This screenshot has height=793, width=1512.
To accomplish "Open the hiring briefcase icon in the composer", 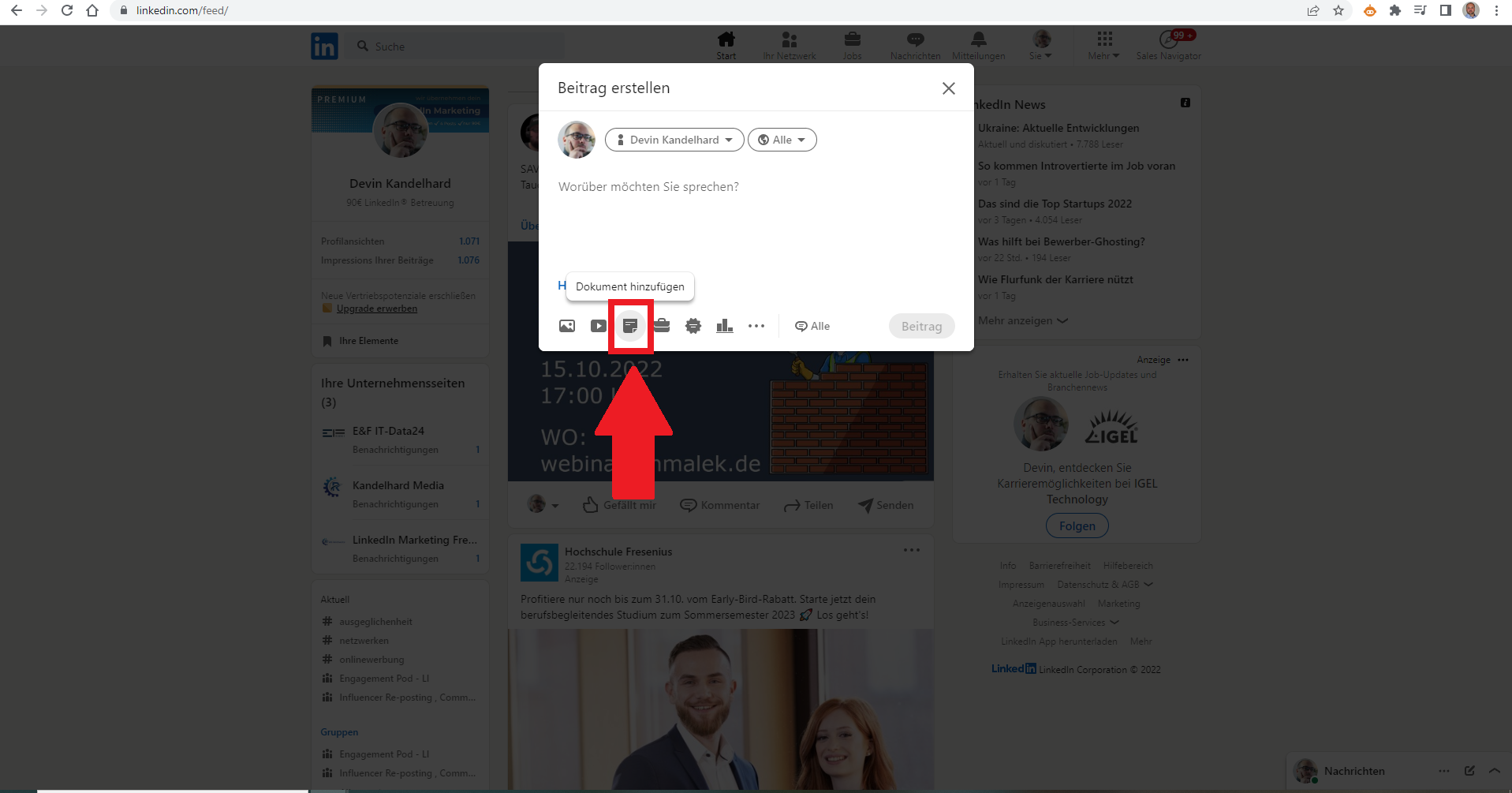I will pos(662,325).
